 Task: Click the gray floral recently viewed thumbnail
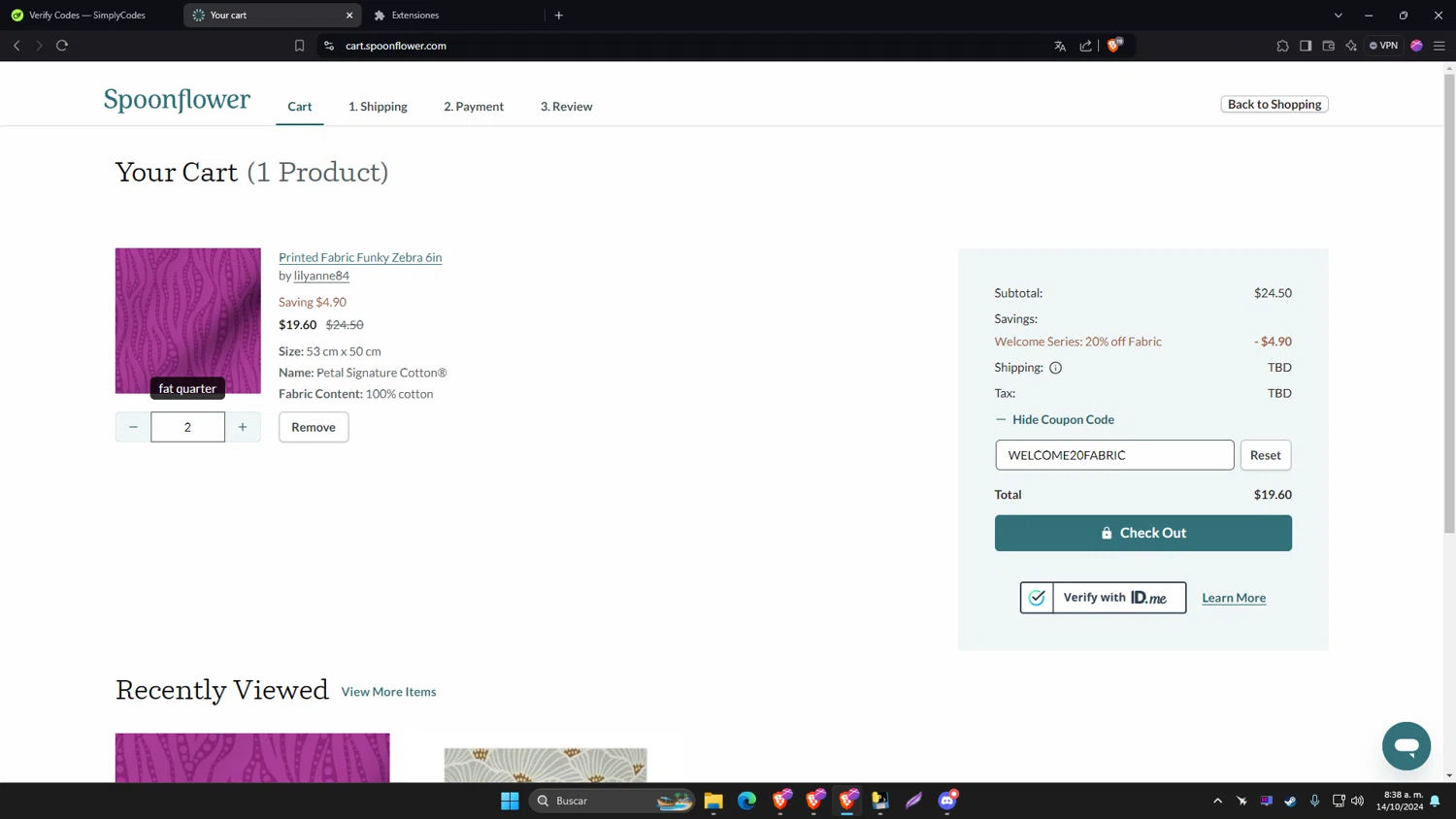[x=546, y=765]
